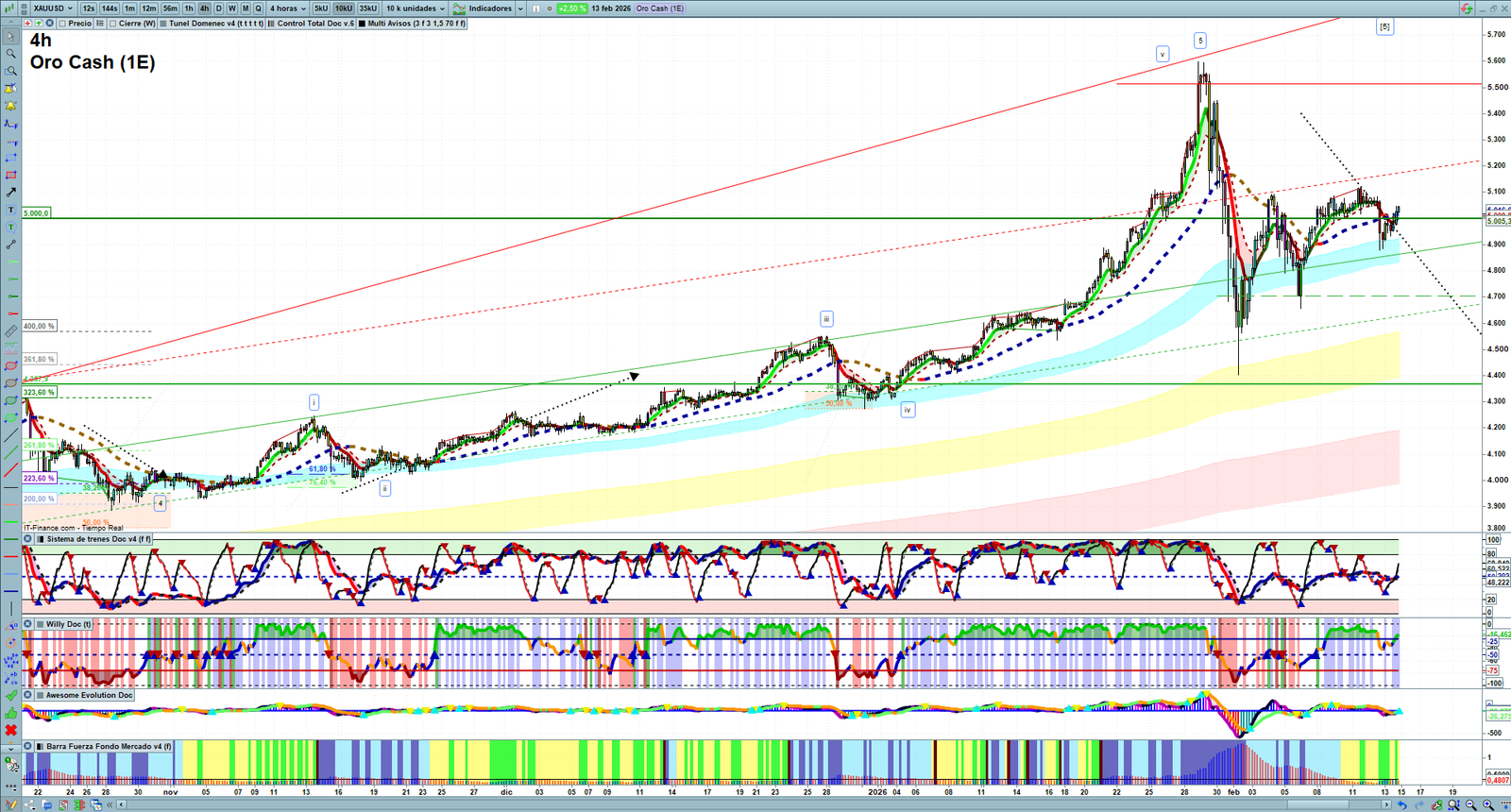Set history to 10kU units

click(344, 8)
